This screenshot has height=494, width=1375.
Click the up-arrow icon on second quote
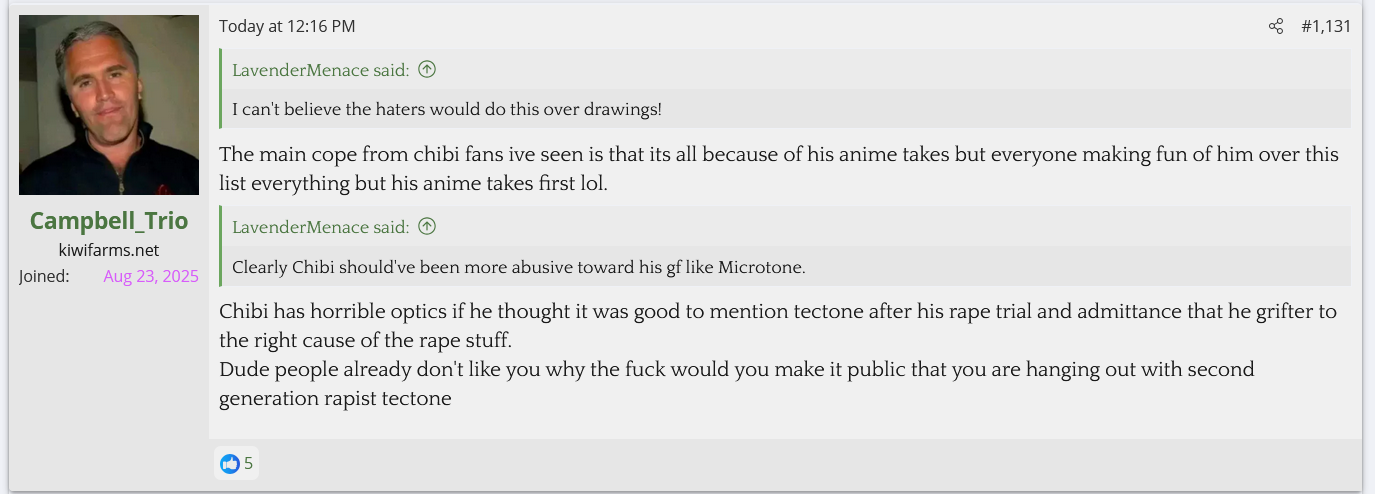click(x=427, y=227)
